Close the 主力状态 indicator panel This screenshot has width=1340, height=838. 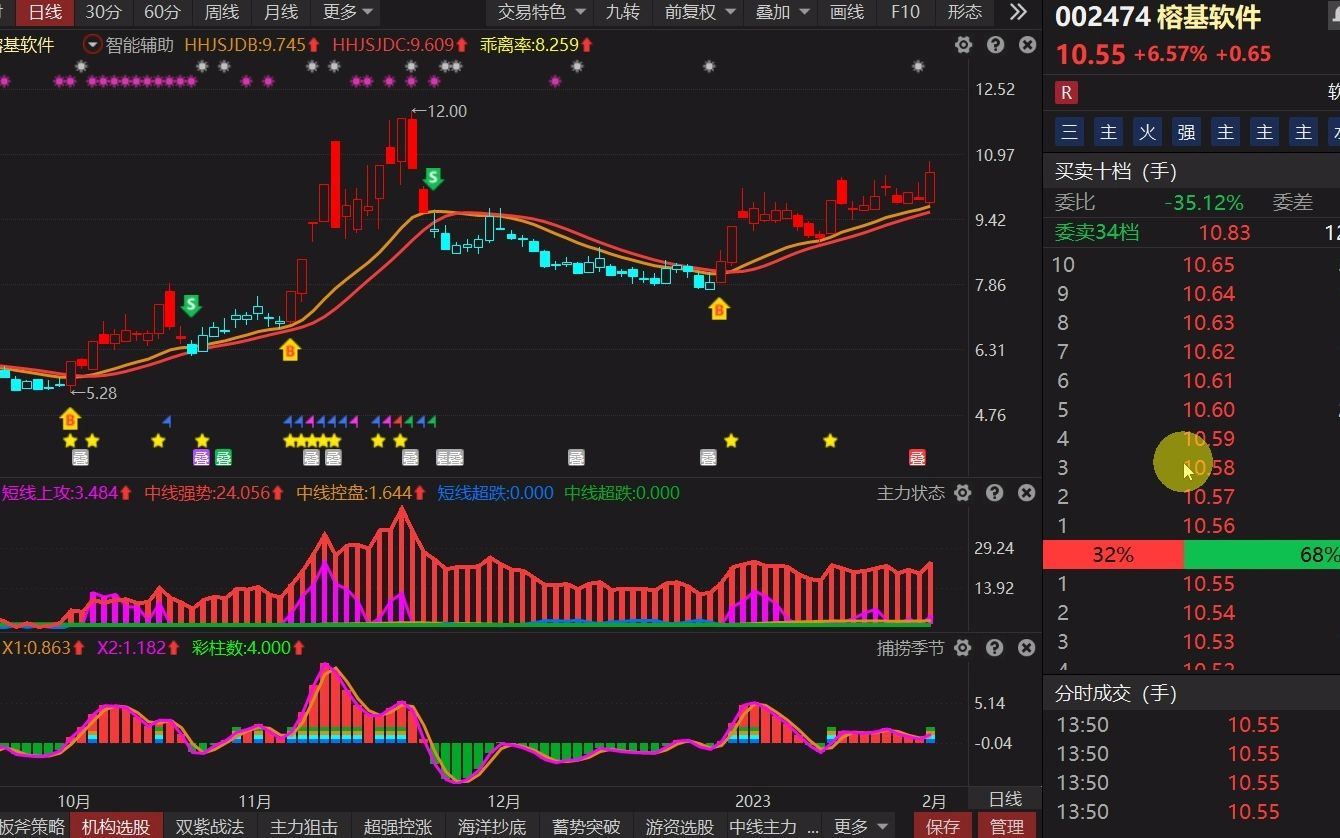1027,493
